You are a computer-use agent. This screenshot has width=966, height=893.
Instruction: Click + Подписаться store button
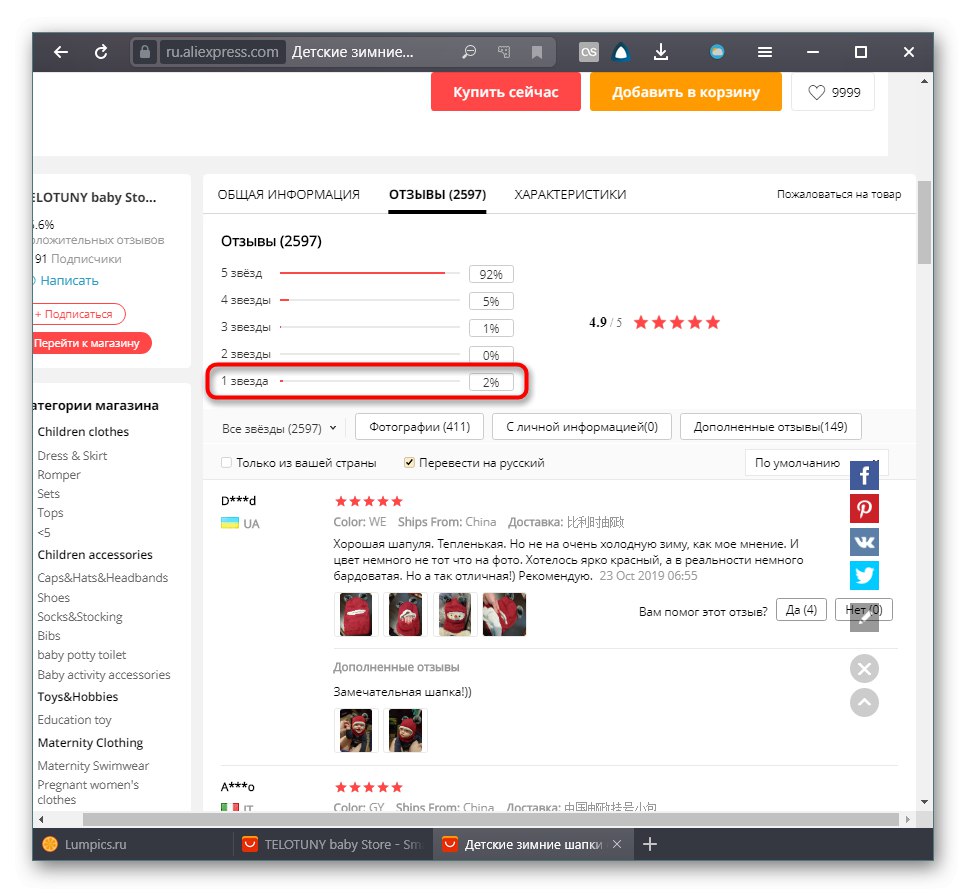tap(78, 314)
